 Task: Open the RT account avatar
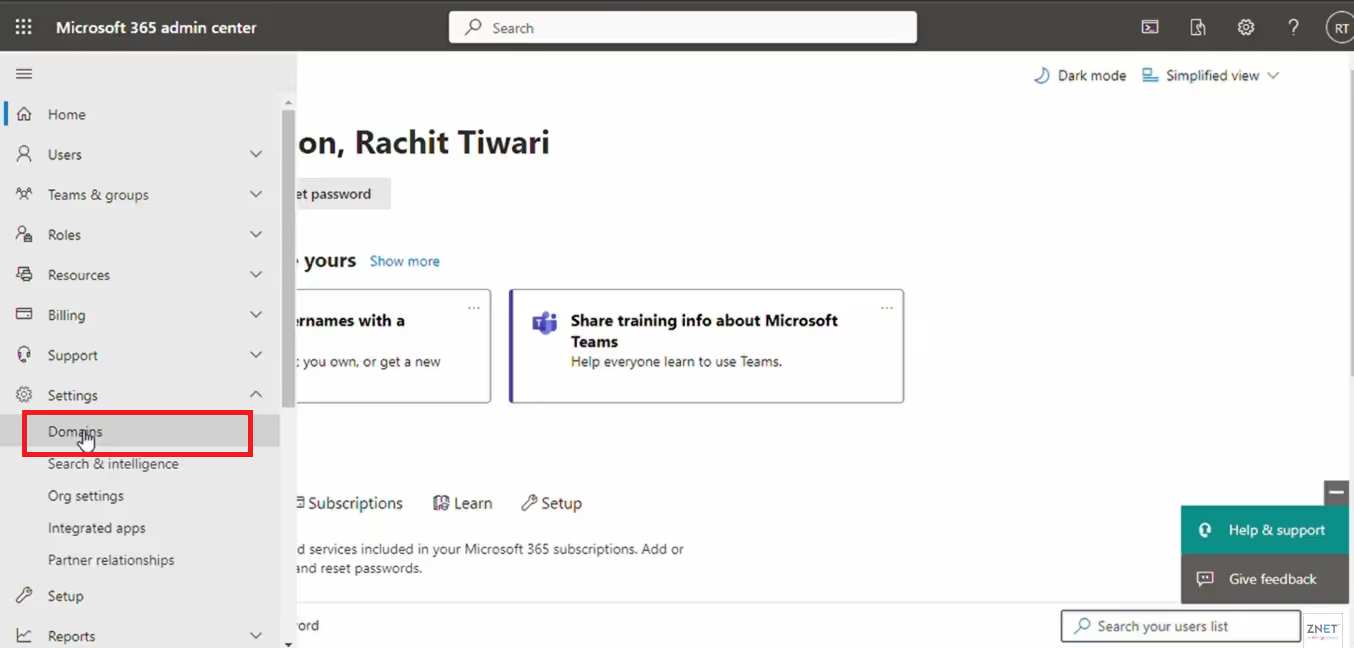pos(1339,29)
